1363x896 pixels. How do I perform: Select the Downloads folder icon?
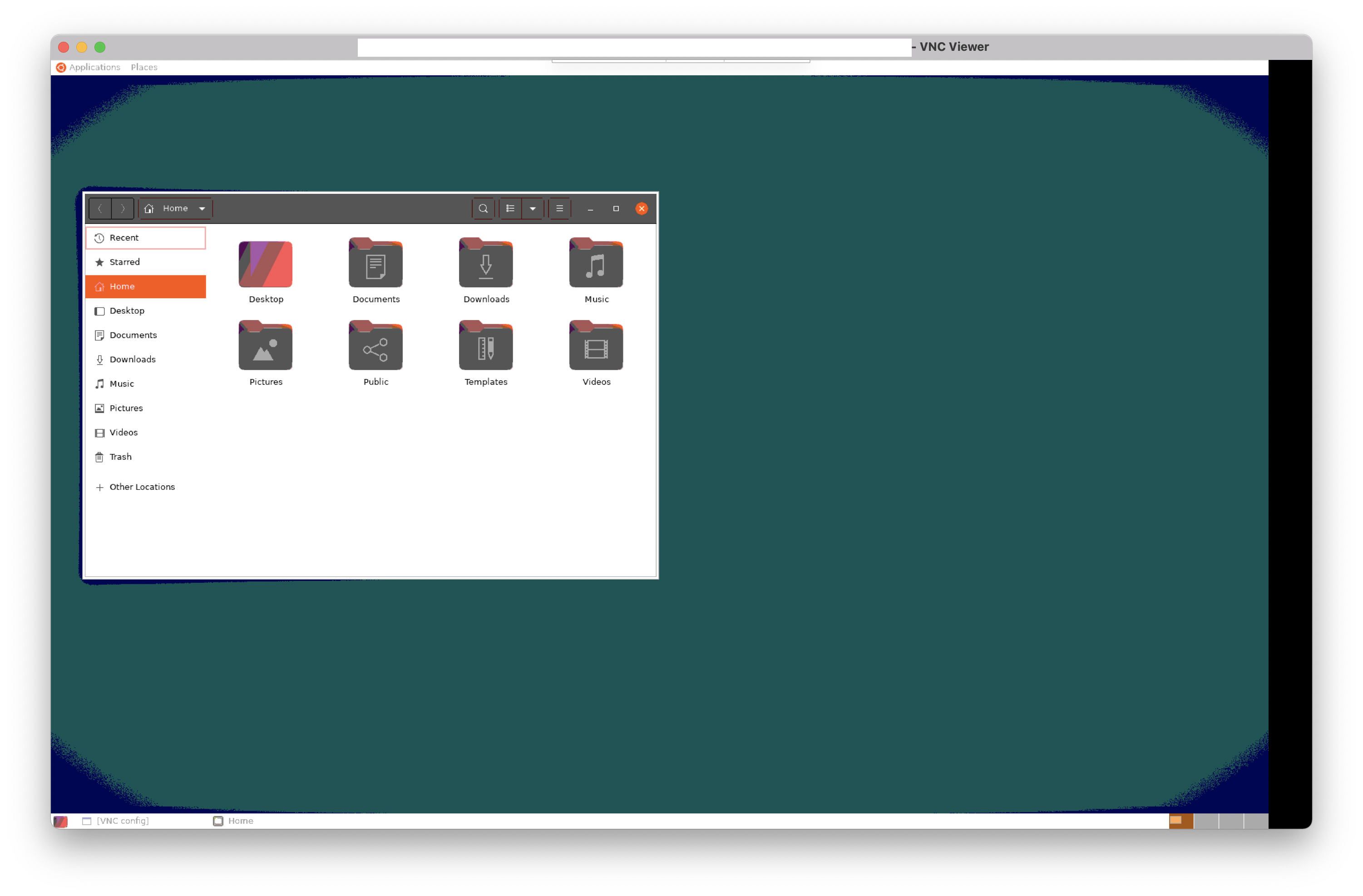pyautogui.click(x=486, y=264)
